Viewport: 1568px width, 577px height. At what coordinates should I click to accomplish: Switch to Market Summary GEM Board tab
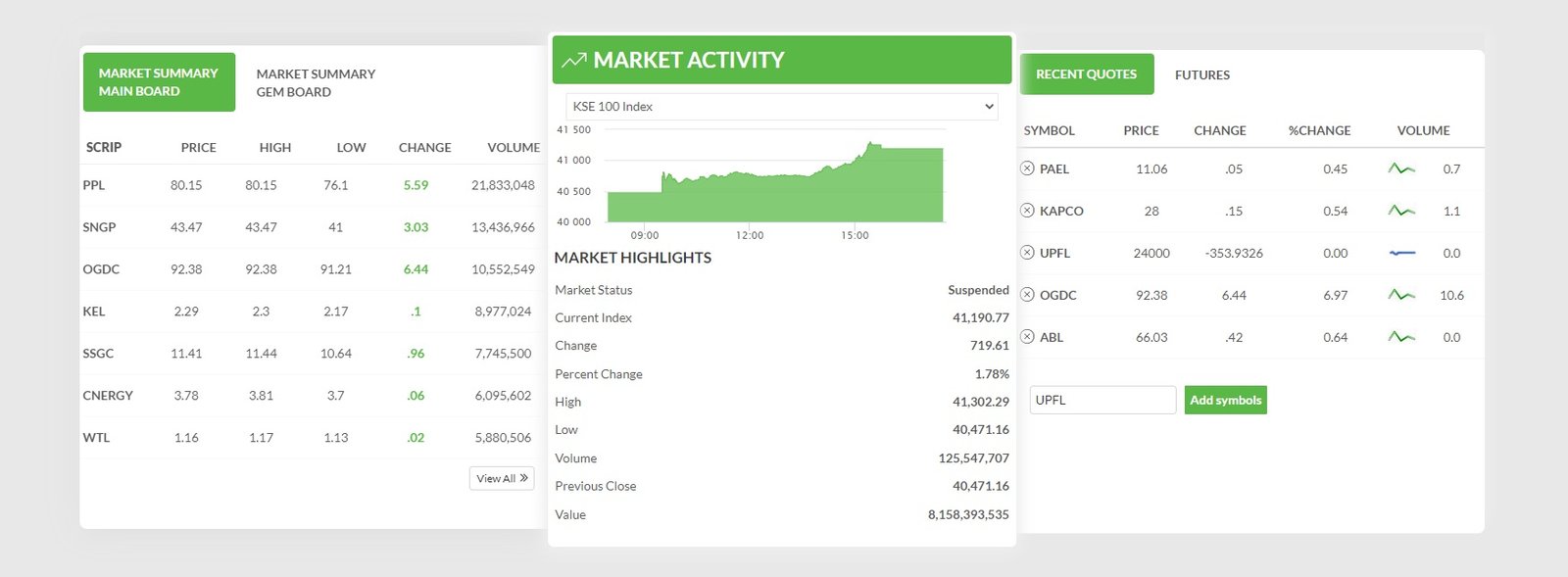pyautogui.click(x=316, y=82)
